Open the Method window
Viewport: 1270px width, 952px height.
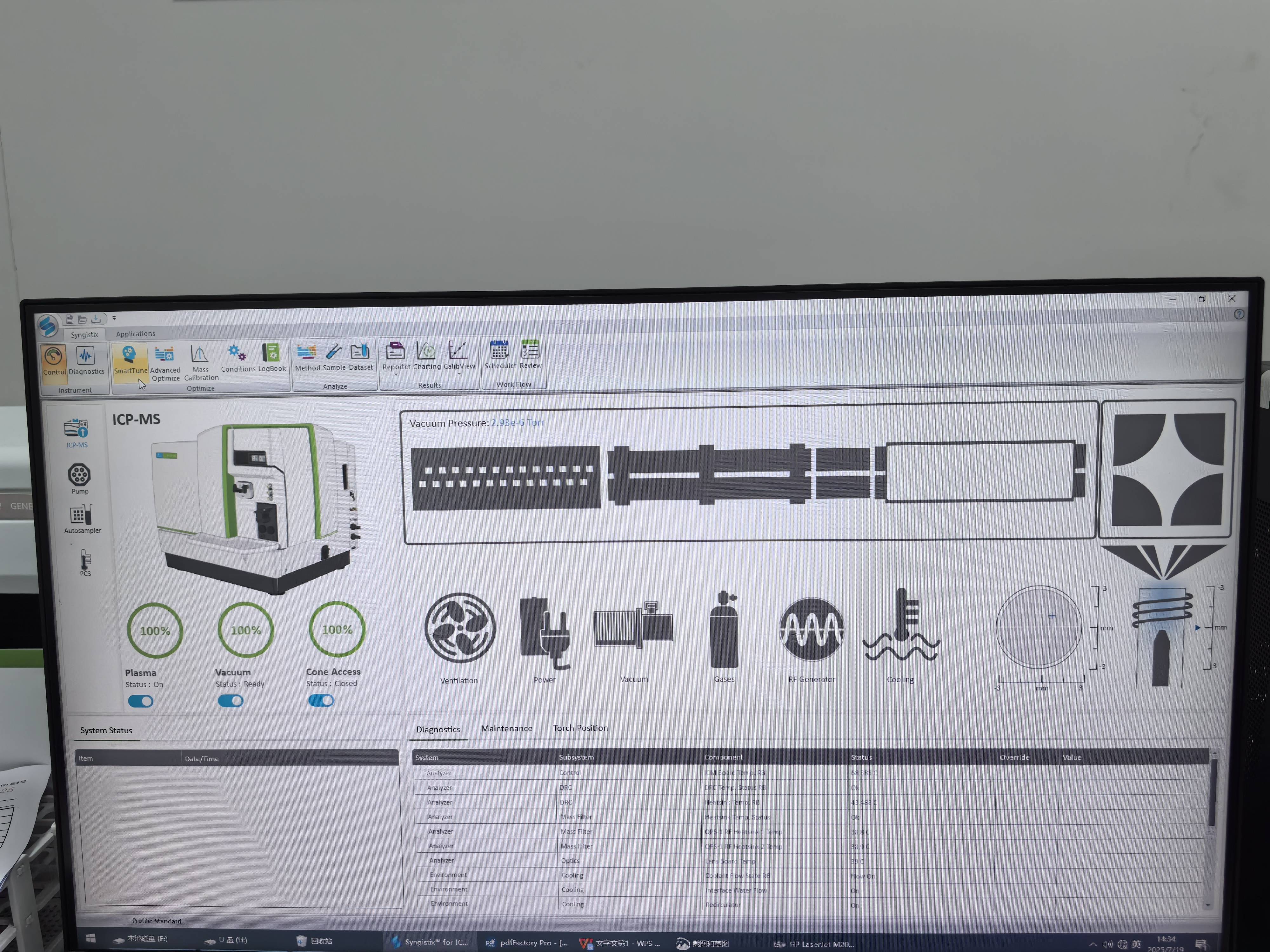click(307, 358)
